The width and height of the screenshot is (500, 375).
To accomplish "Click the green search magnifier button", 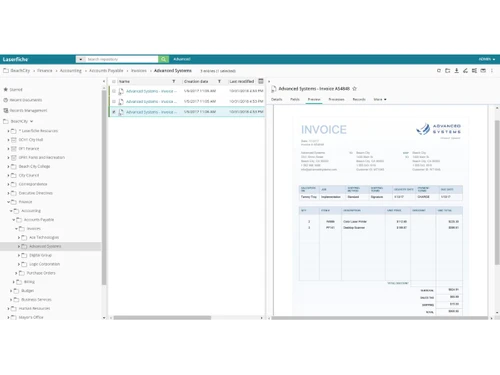I will coord(163,59).
